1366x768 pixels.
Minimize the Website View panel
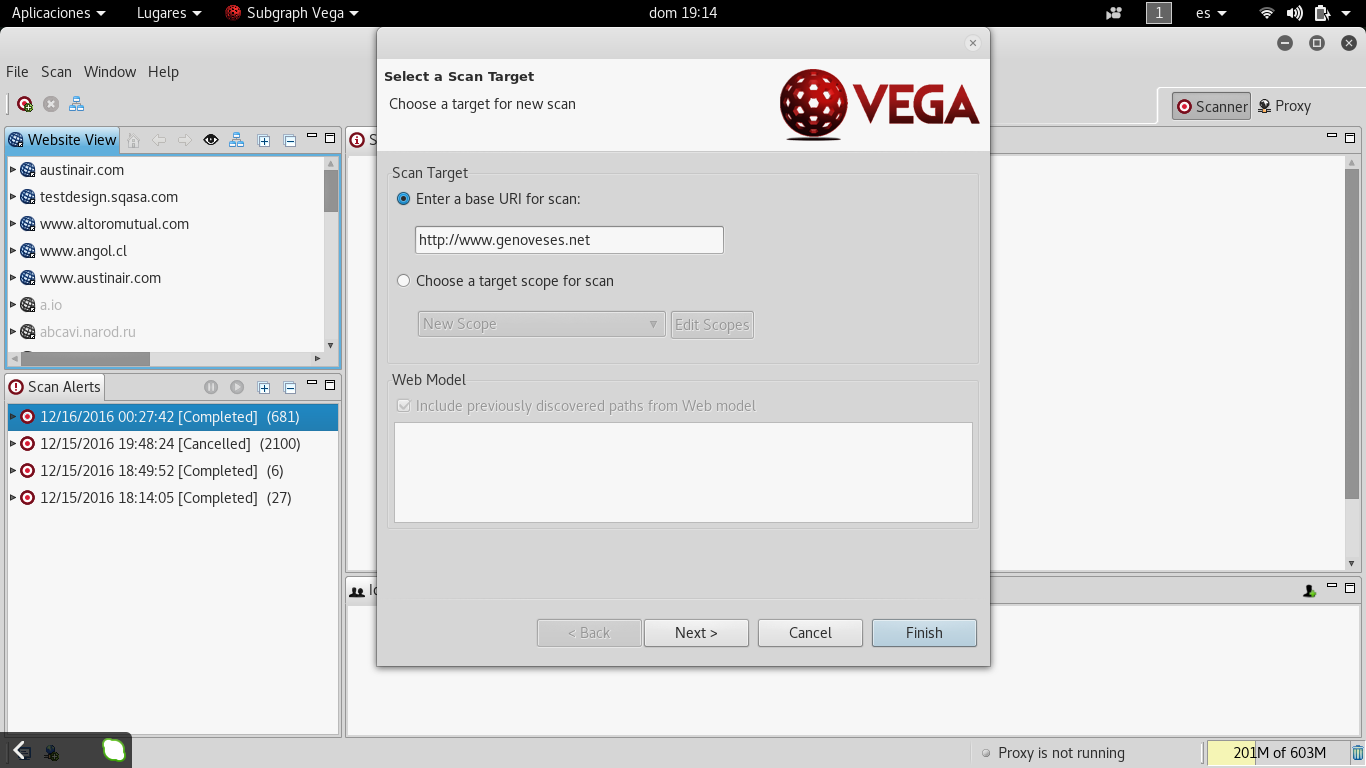click(312, 137)
